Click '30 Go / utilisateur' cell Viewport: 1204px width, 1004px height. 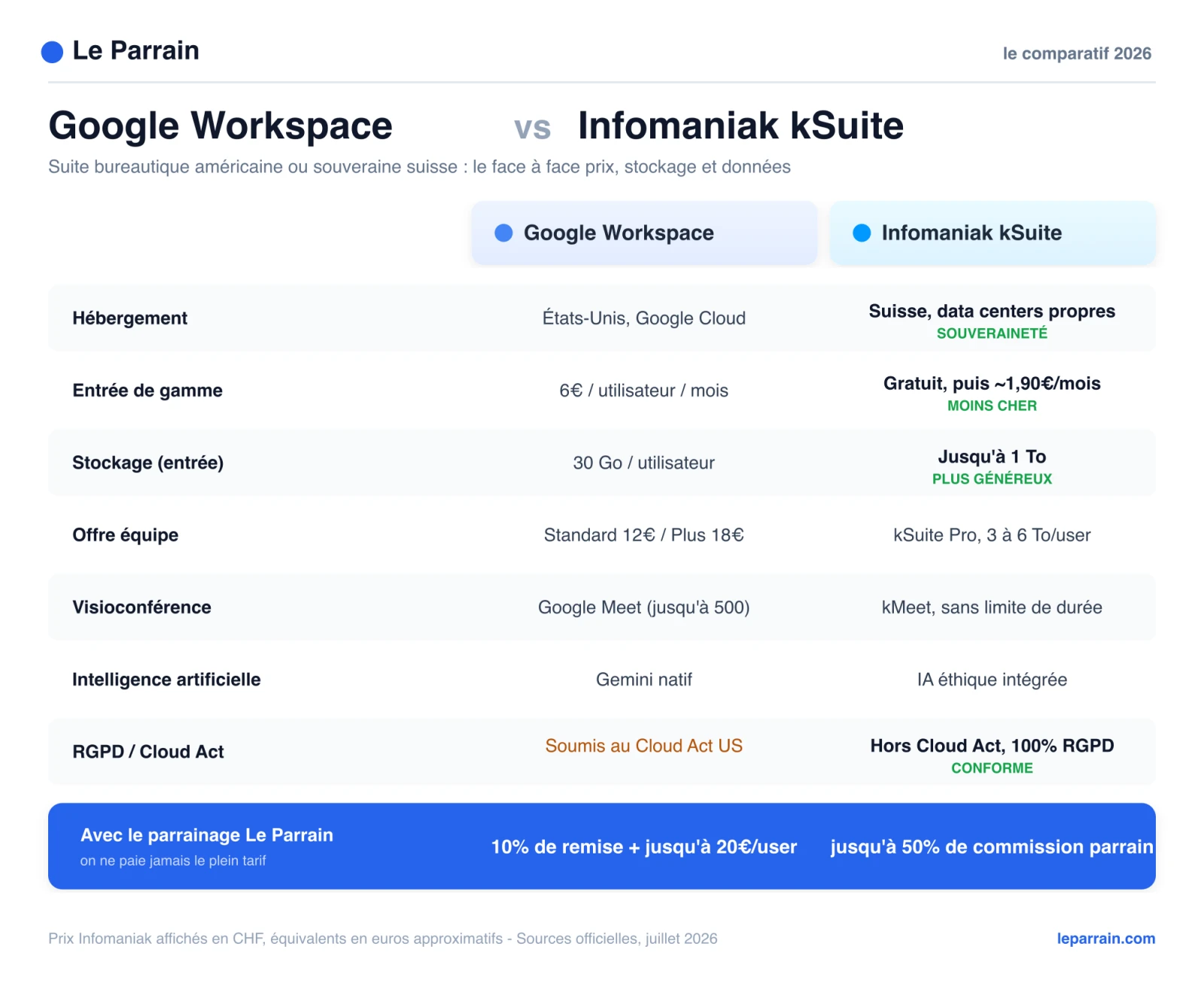click(644, 463)
